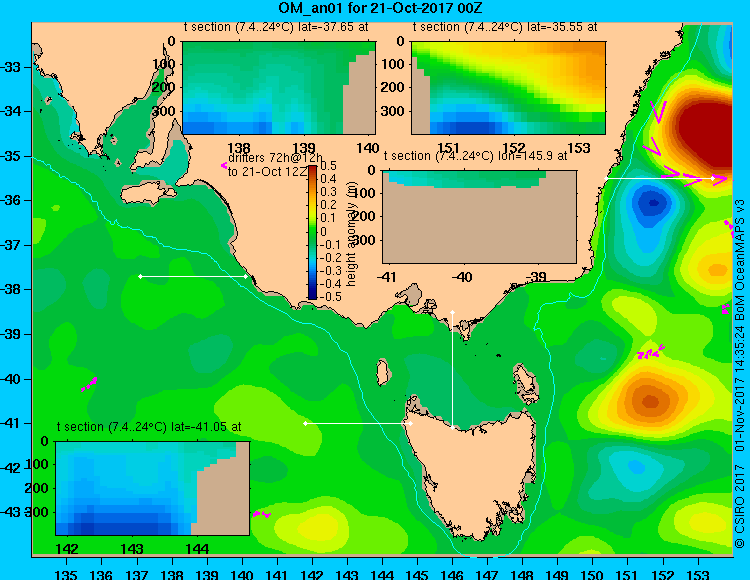Click Kangaroo Island on the map
This screenshot has height=580, width=750.
(x=149, y=193)
